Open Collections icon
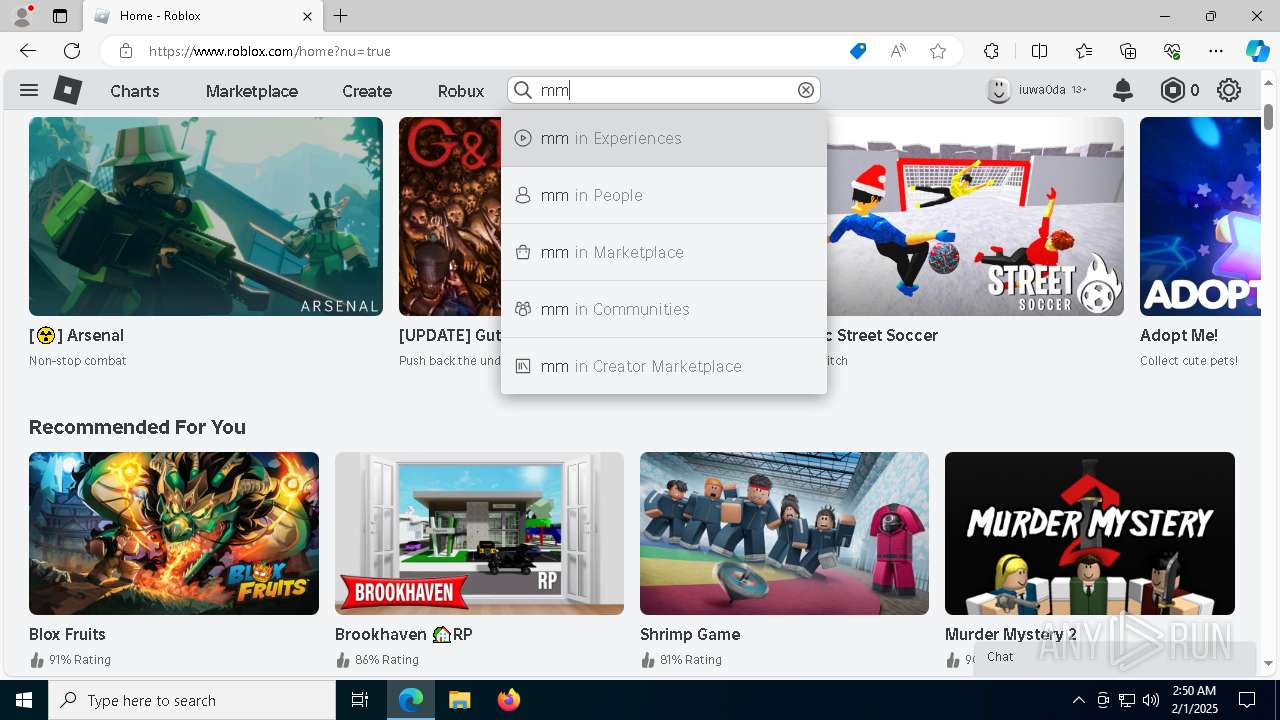Screen dimensions: 1280x720 coord(1128,51)
